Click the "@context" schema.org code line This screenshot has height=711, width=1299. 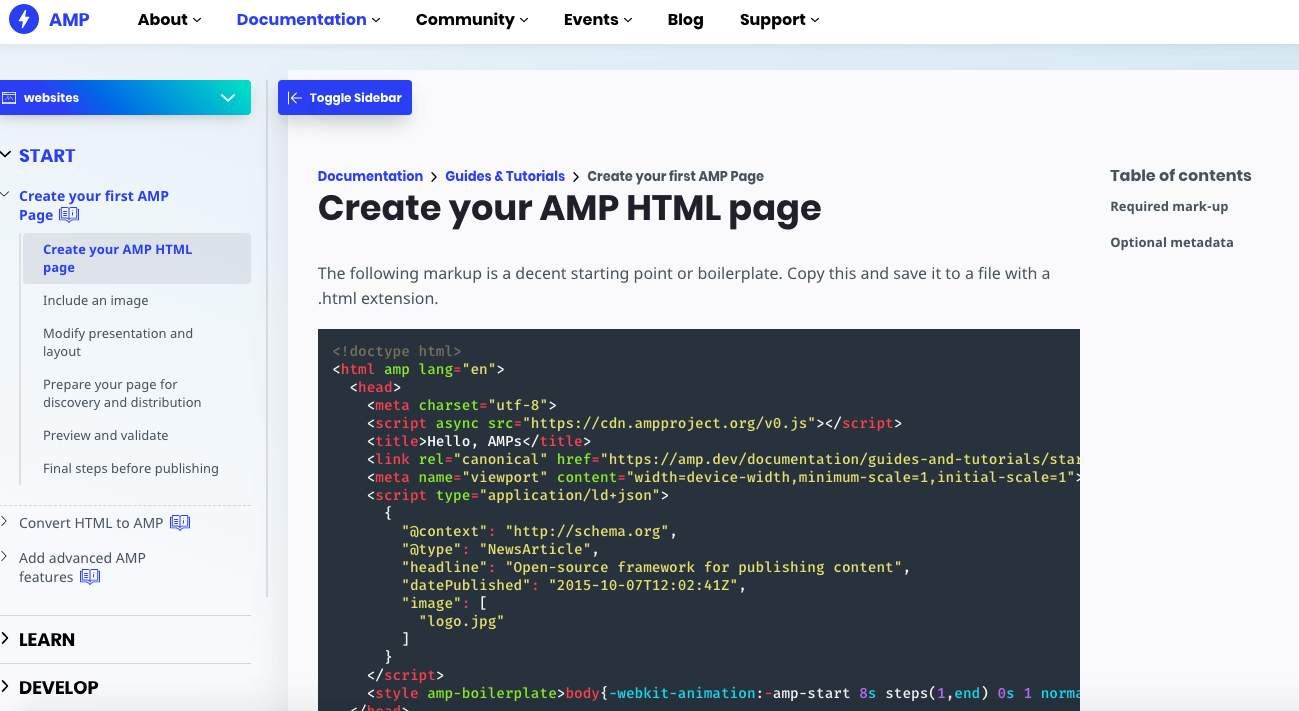click(540, 531)
